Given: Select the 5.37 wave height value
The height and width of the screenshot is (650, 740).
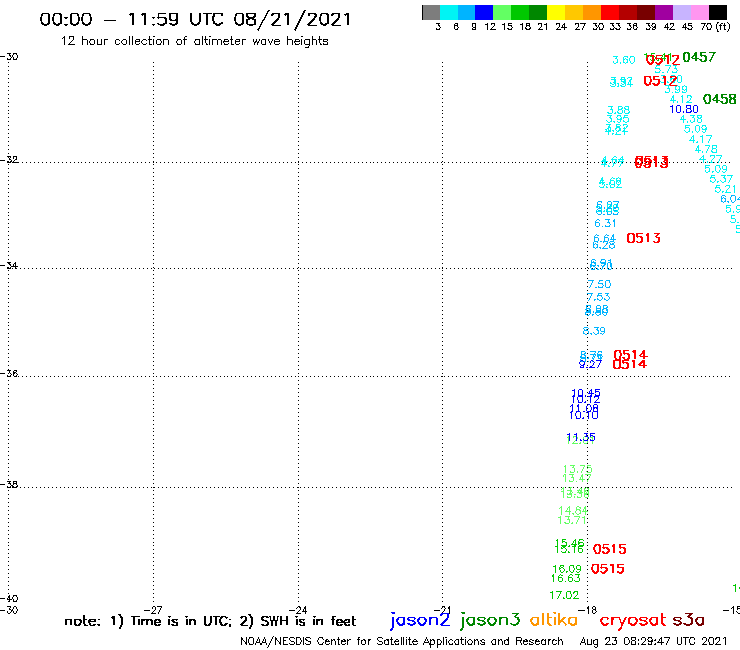Looking at the screenshot, I should coord(721,179).
